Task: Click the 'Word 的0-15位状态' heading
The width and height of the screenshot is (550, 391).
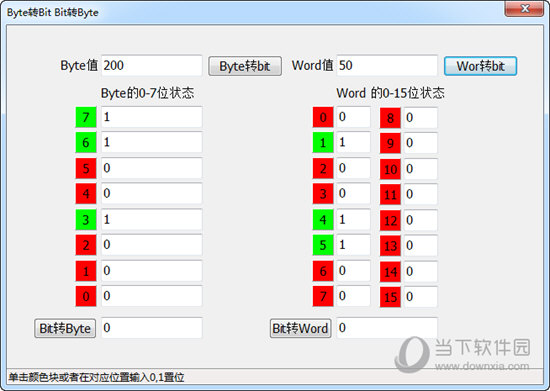Action: 390,93
